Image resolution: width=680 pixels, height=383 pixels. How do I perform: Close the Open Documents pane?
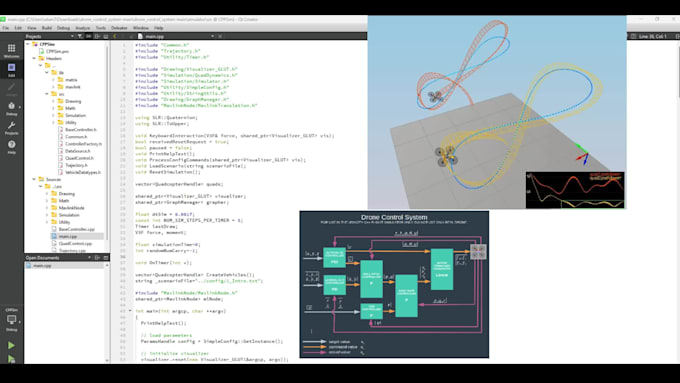(105, 258)
